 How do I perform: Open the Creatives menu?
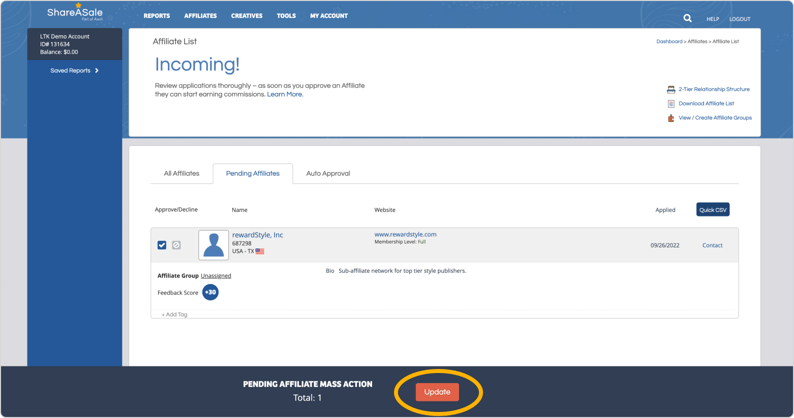[246, 16]
